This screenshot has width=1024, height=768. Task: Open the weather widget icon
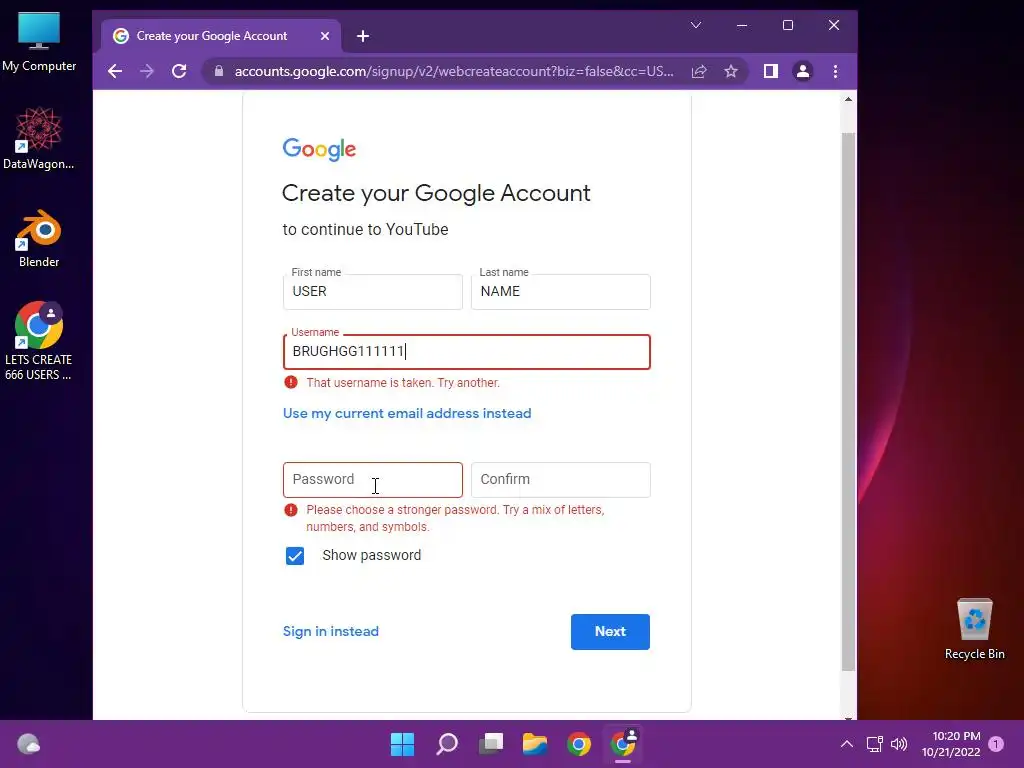[x=28, y=744]
